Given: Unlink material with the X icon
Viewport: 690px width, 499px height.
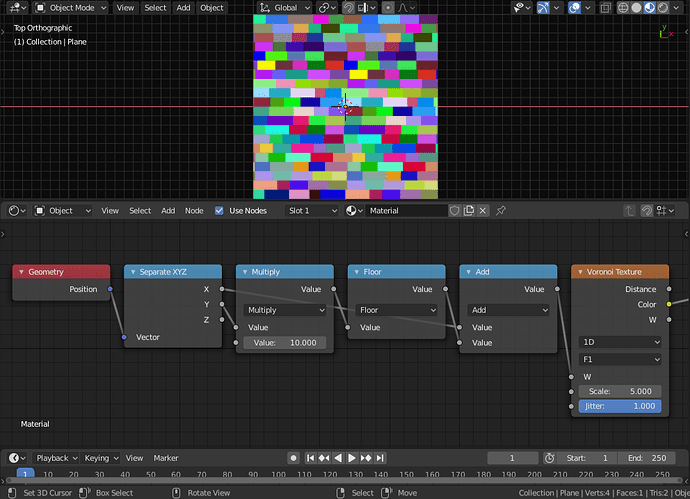Looking at the screenshot, I should pyautogui.click(x=483, y=211).
